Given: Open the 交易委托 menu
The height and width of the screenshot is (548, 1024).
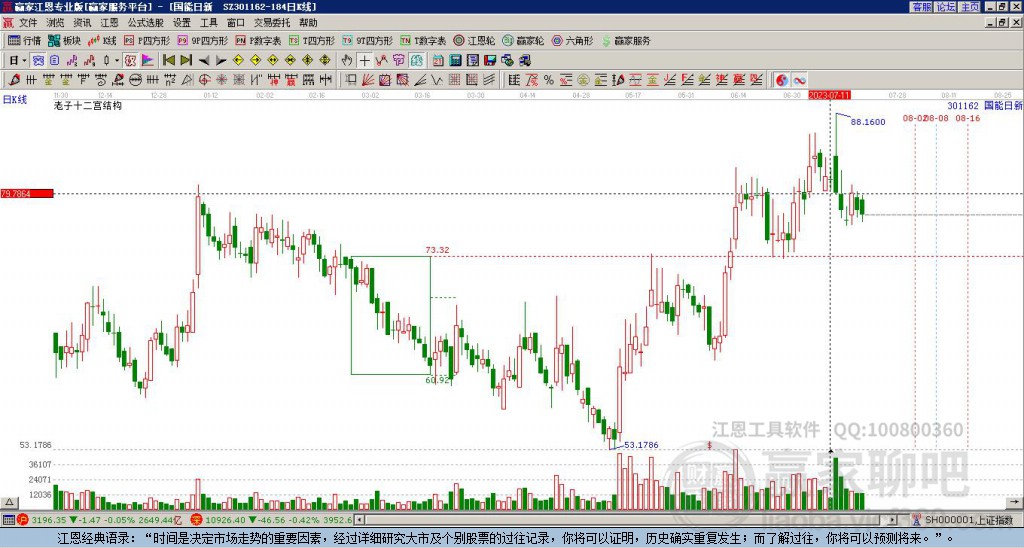Looking at the screenshot, I should pyautogui.click(x=272, y=23).
